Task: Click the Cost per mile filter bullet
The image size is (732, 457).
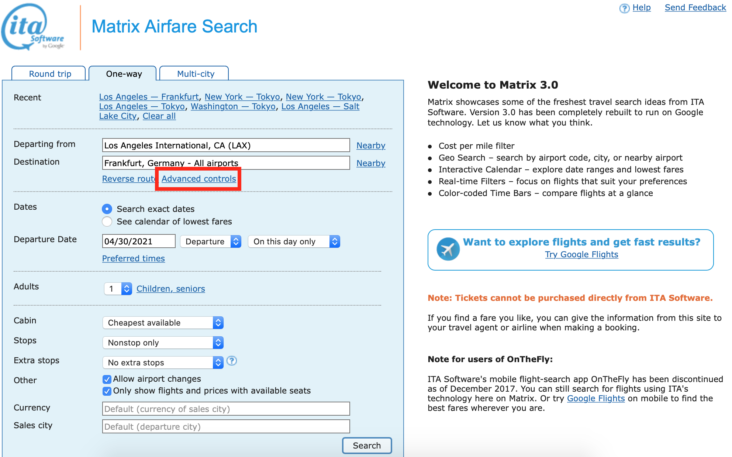Action: [x=476, y=146]
